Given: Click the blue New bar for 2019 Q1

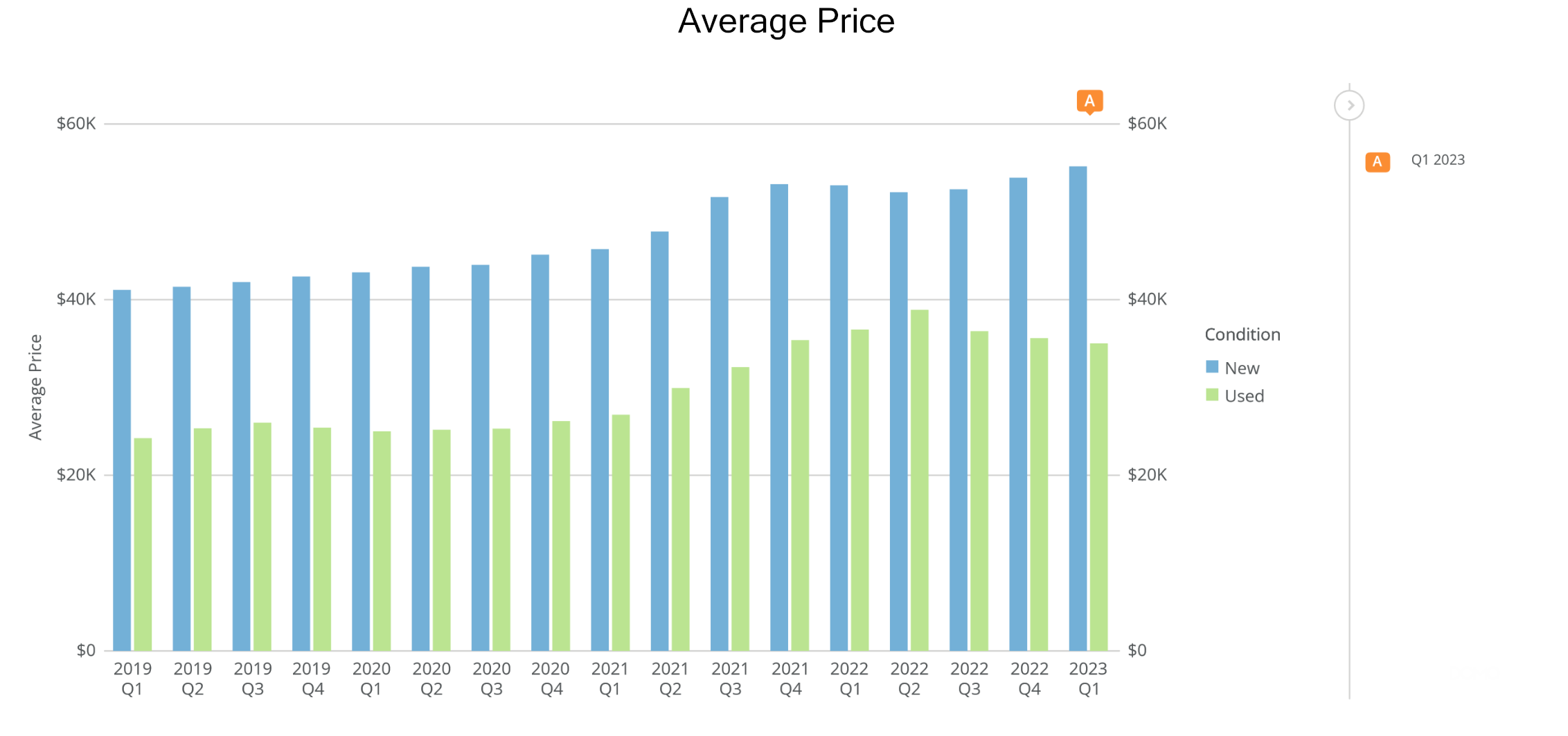Looking at the screenshot, I should click(x=122, y=470).
